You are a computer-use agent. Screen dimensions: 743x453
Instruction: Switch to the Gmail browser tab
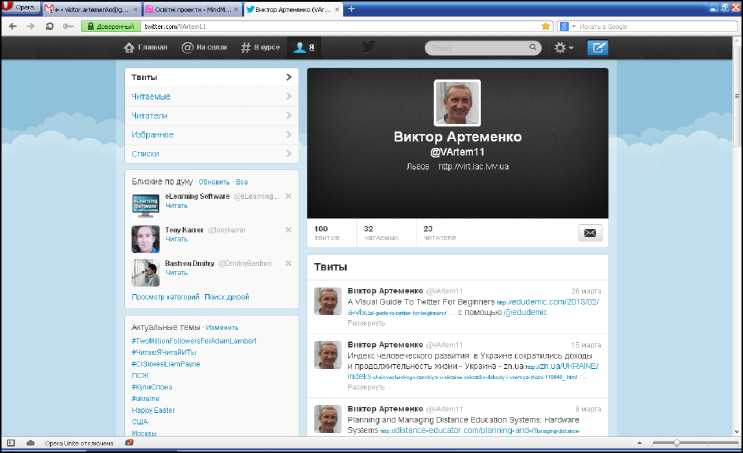tap(91, 9)
